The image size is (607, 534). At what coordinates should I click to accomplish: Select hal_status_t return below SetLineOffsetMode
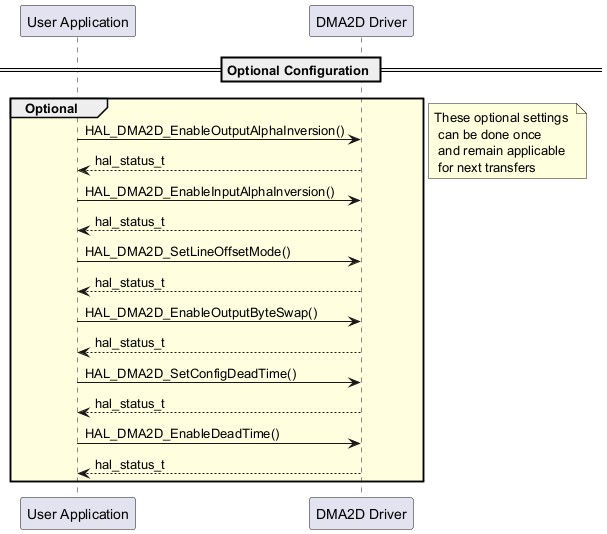click(129, 282)
